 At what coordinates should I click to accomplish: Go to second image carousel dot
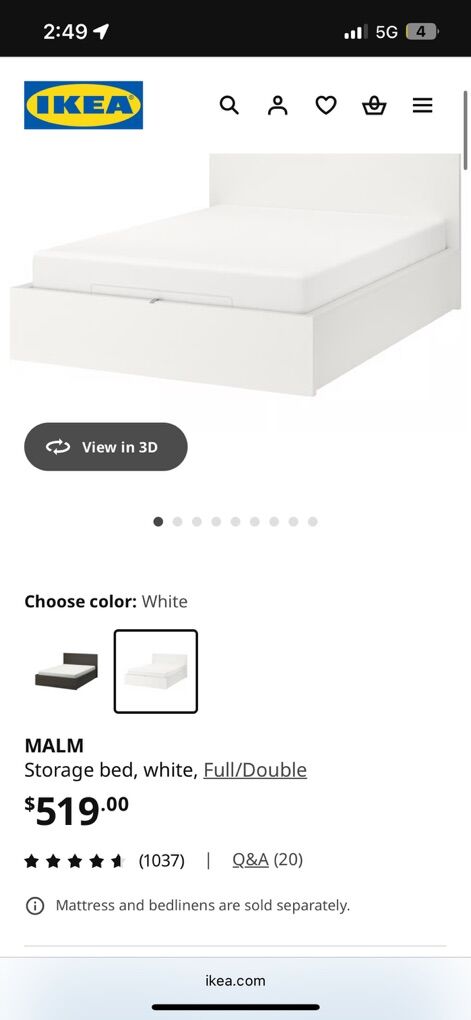[x=177, y=522]
